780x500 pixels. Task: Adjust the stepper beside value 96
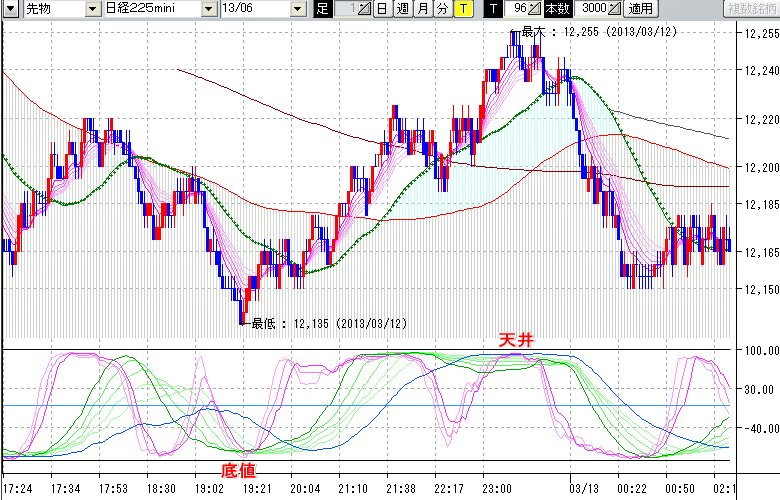point(535,9)
